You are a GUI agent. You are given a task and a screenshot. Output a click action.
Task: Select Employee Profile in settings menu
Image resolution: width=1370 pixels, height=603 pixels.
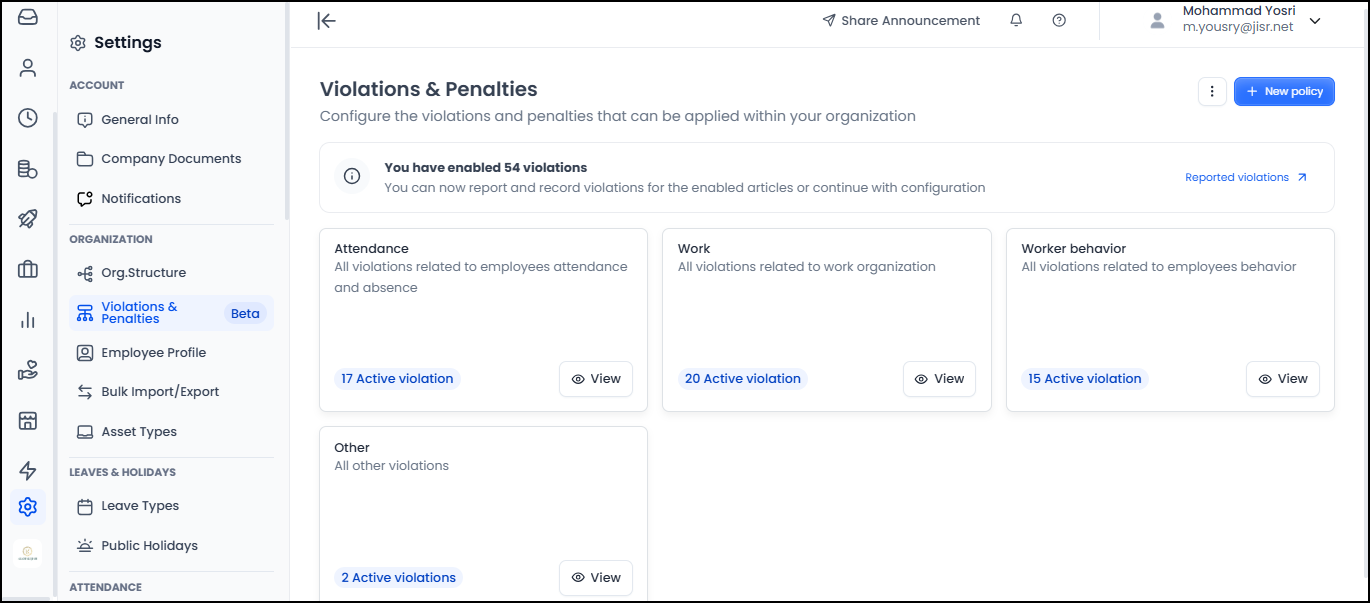point(153,353)
